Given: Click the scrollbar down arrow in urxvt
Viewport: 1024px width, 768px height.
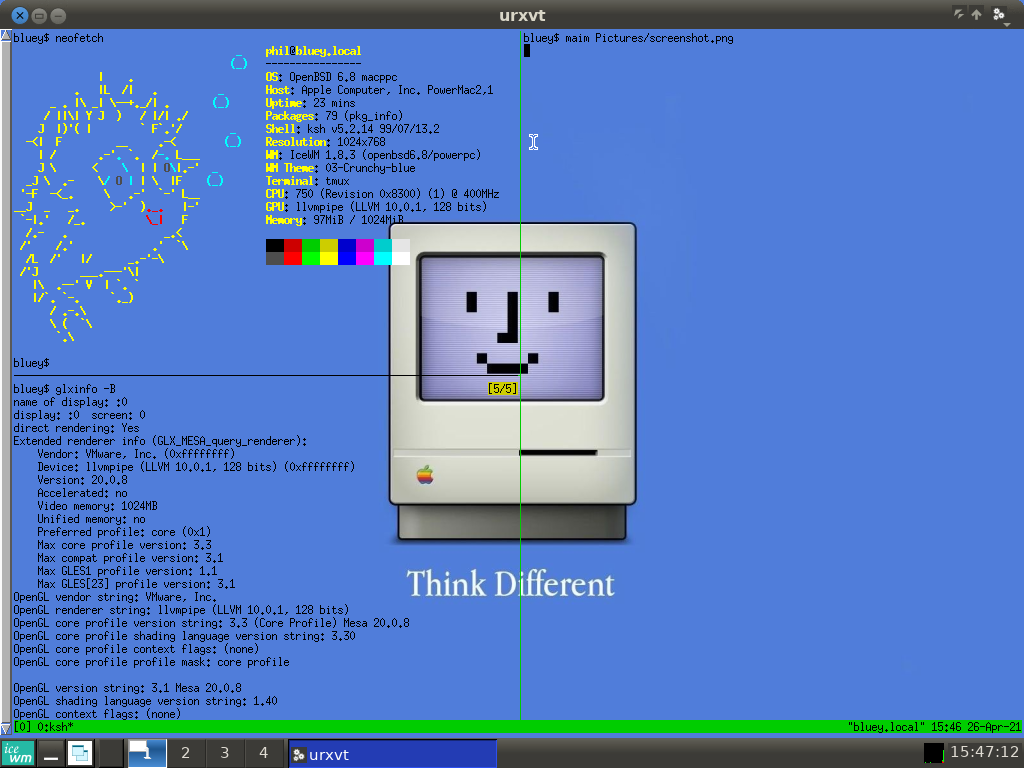Looking at the screenshot, I should click(5, 728).
